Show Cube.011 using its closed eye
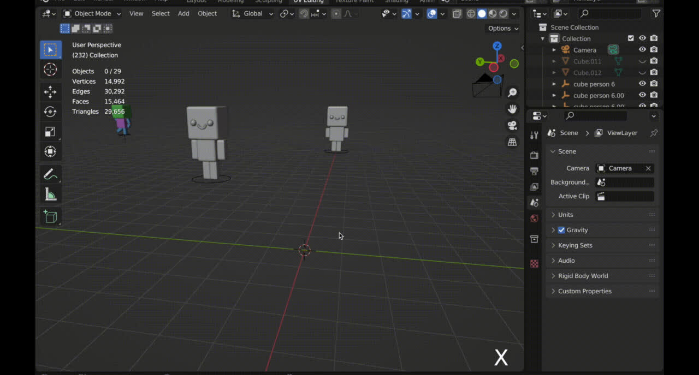 click(642, 61)
